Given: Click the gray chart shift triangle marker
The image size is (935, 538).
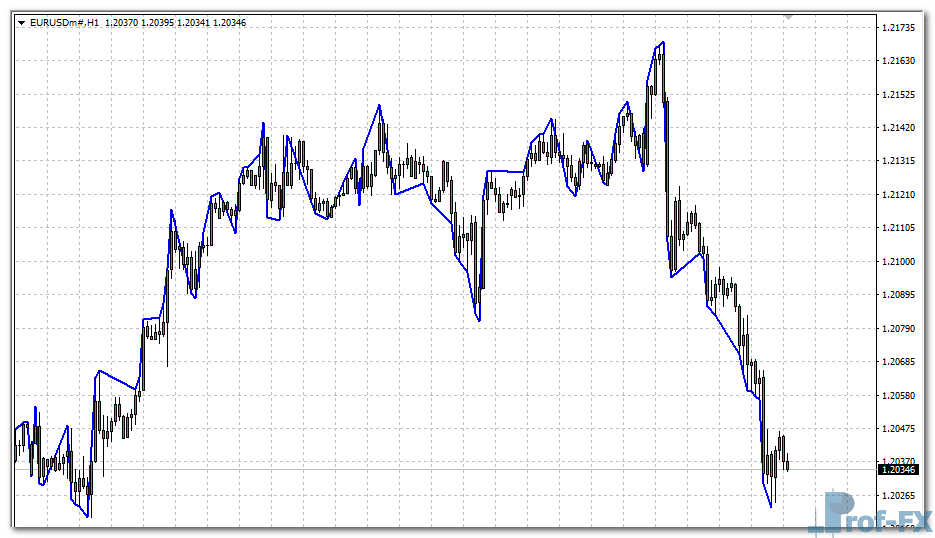Looking at the screenshot, I should click(788, 17).
